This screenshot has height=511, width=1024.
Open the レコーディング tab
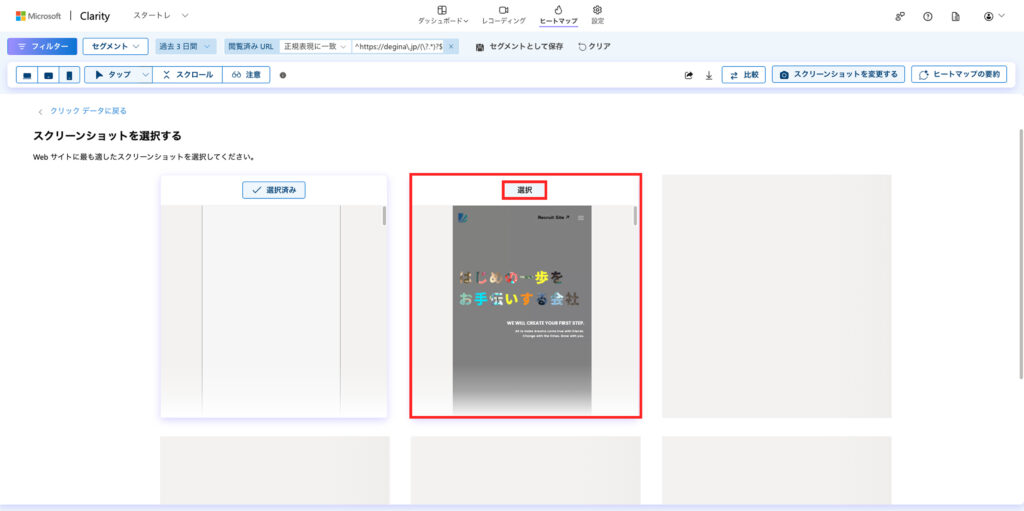pos(503,15)
